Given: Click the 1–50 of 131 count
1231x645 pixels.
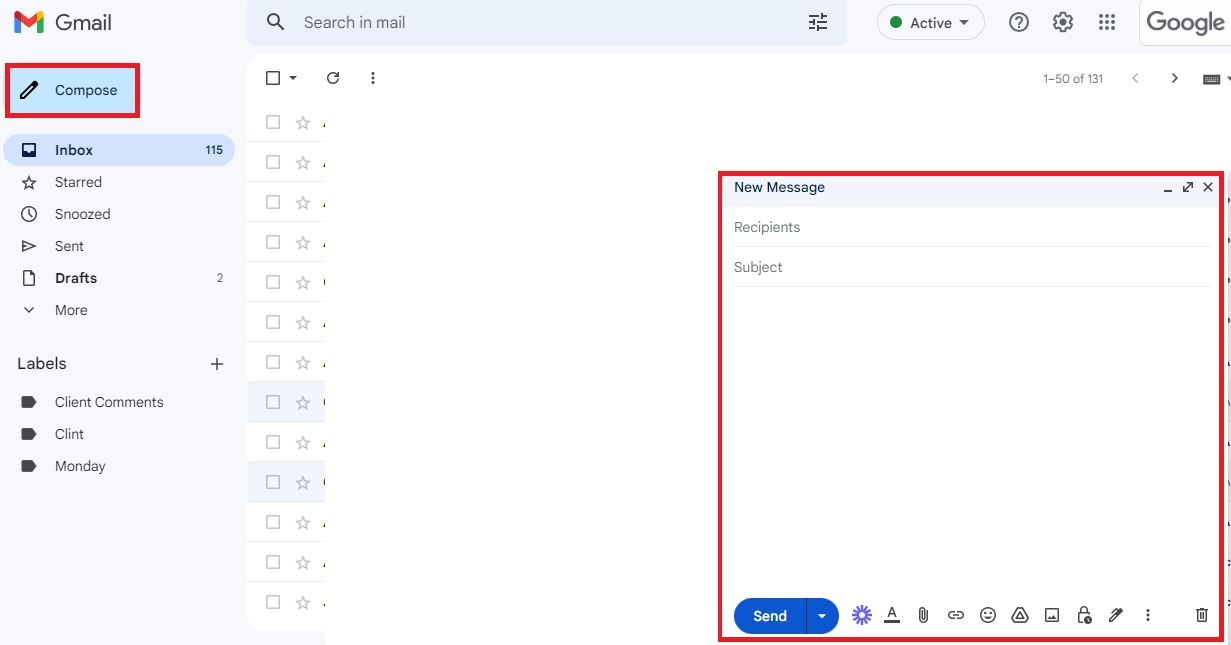Looking at the screenshot, I should click(x=1073, y=79).
